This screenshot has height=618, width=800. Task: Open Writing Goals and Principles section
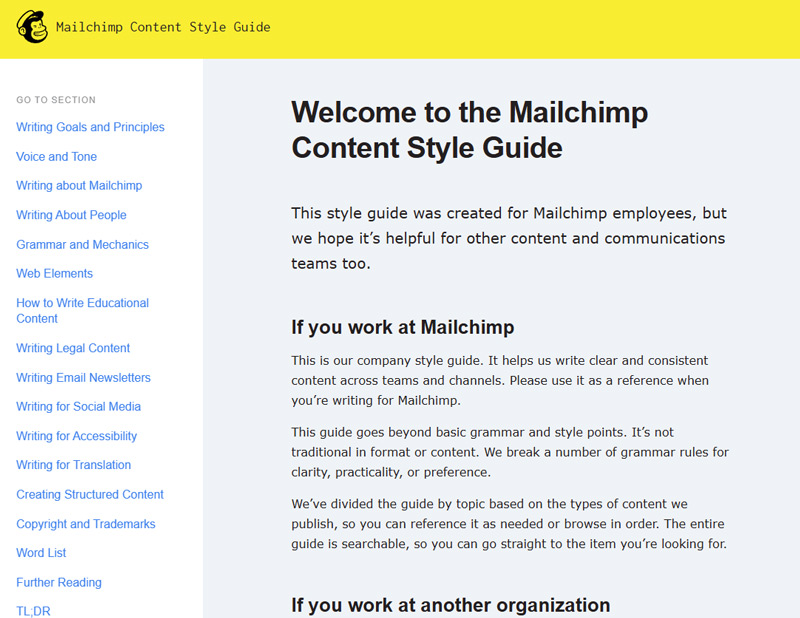pyautogui.click(x=90, y=127)
